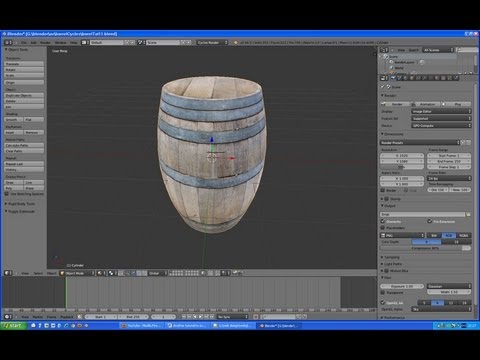The image size is (480, 360).
Task: Toggle the Border render checkbox
Action: 383,190
